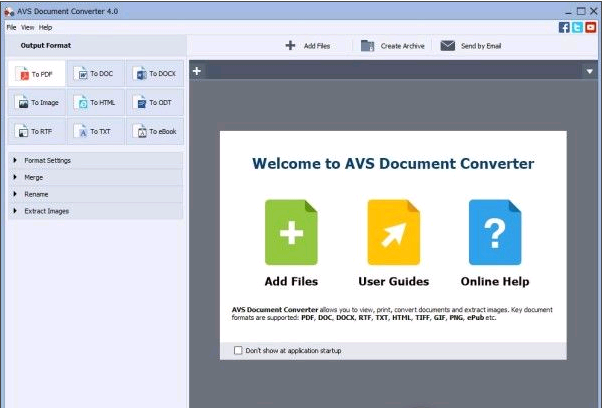Open the View menu
This screenshot has height=408, width=603.
(27, 27)
